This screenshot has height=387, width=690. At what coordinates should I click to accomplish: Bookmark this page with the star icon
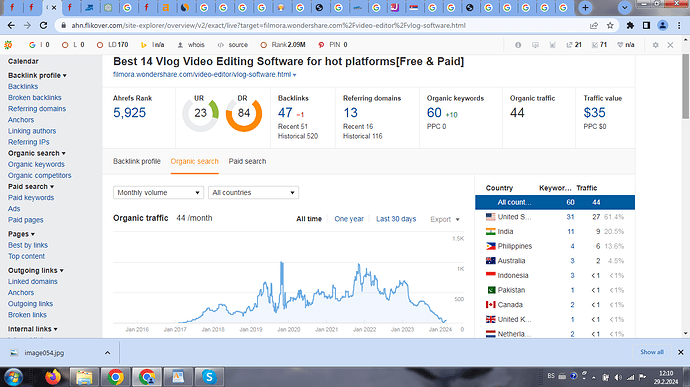[610, 26]
